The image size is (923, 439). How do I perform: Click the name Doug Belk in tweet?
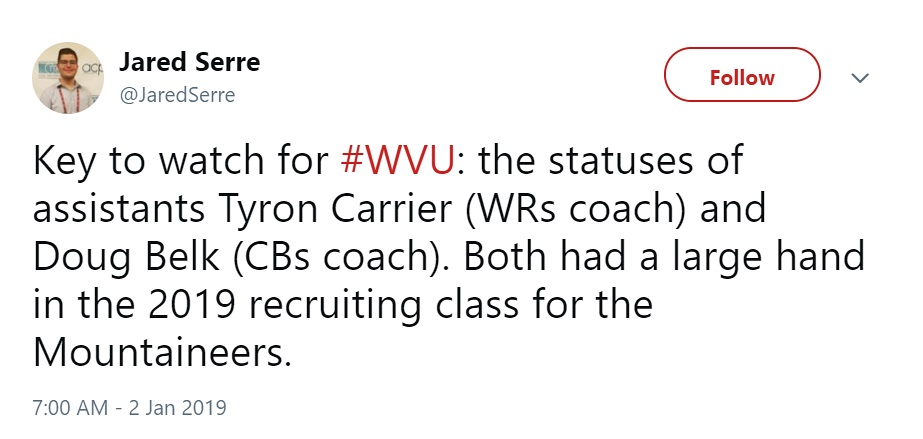[x=129, y=258]
